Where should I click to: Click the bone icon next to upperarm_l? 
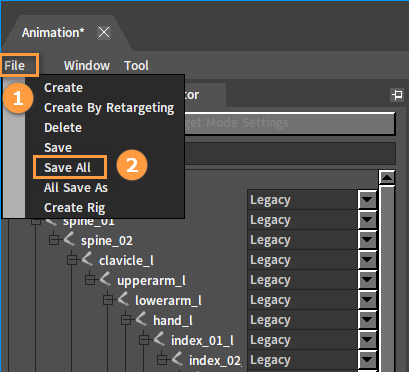pos(105,279)
